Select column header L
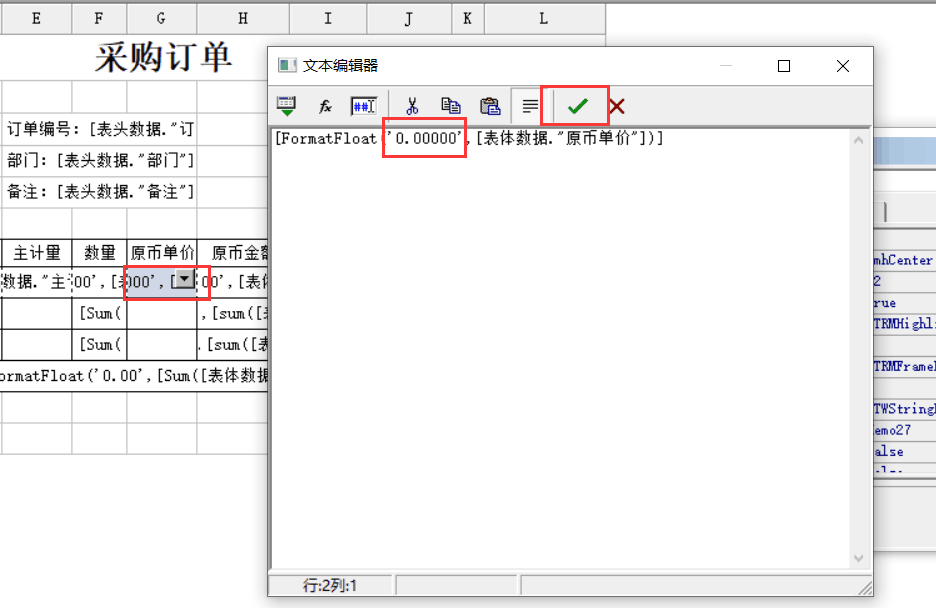Image resolution: width=936 pixels, height=608 pixels. pyautogui.click(x=543, y=18)
